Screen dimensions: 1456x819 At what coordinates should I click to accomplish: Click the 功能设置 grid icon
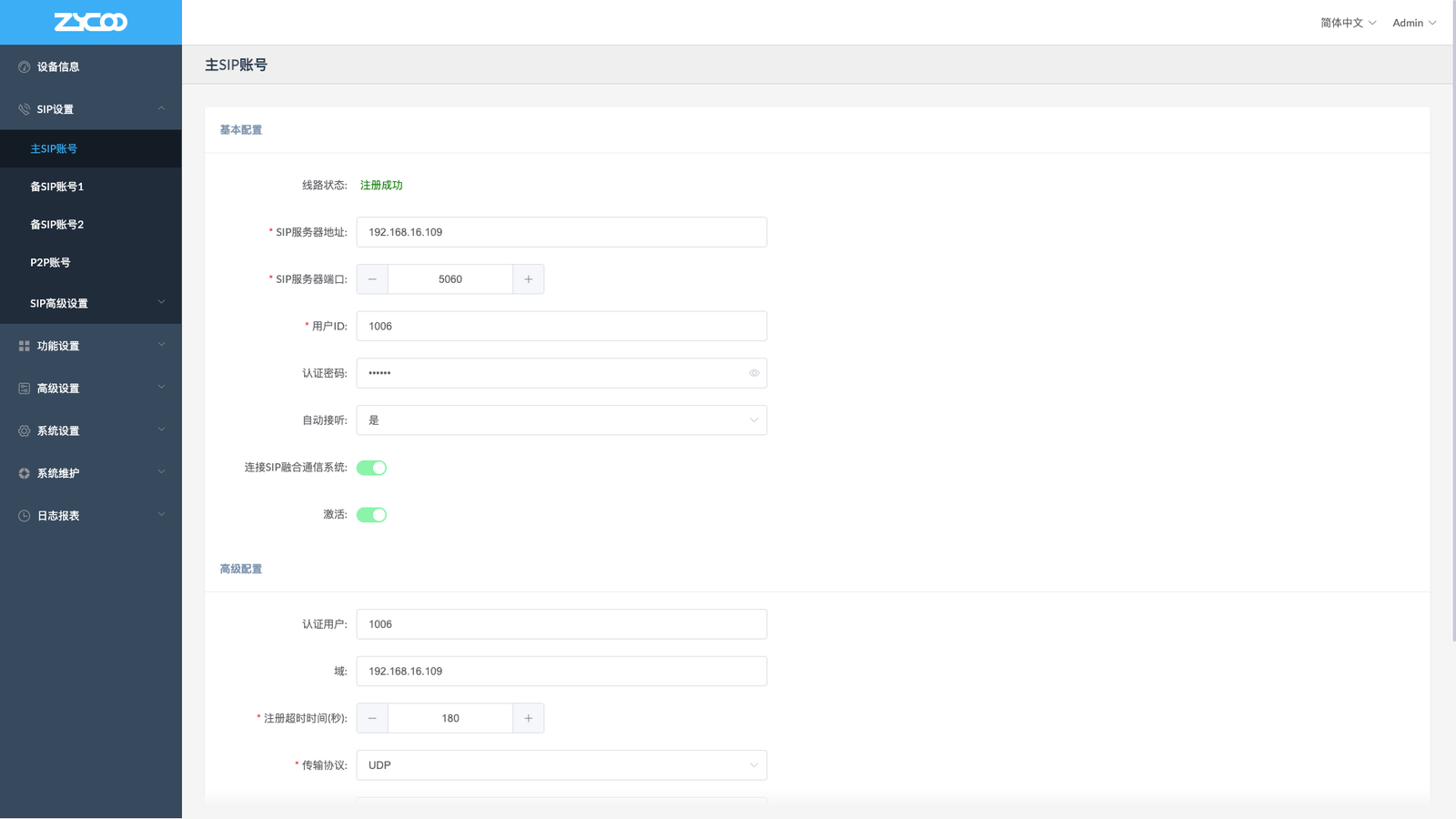click(x=25, y=346)
